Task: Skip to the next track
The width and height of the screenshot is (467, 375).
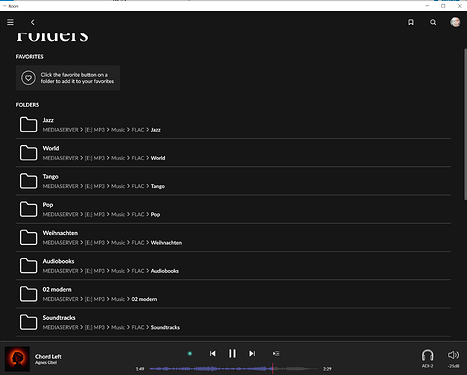Action: coord(252,353)
